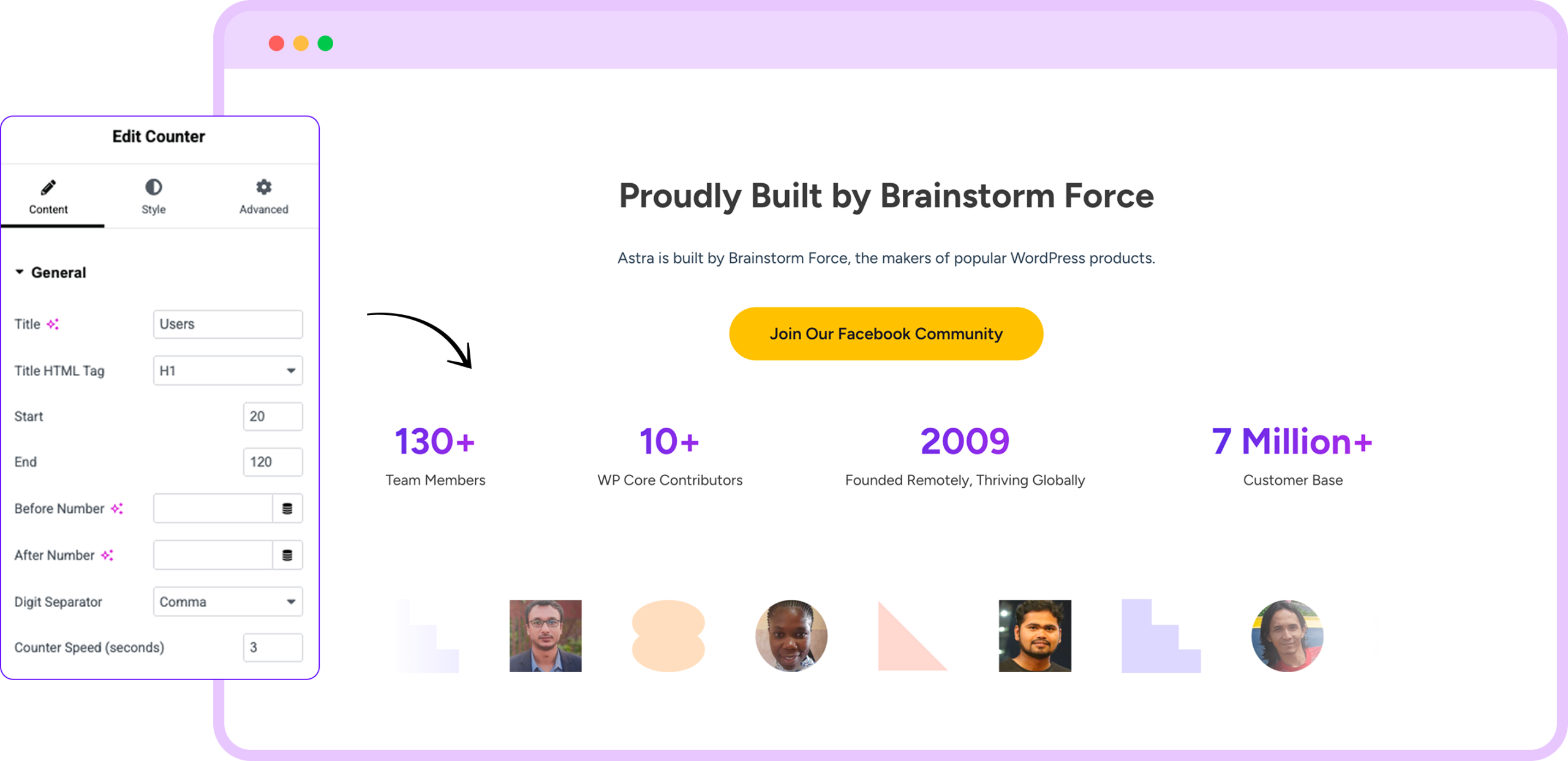Click the End number field
Viewport: 1568px width, 761px height.
coord(273,462)
